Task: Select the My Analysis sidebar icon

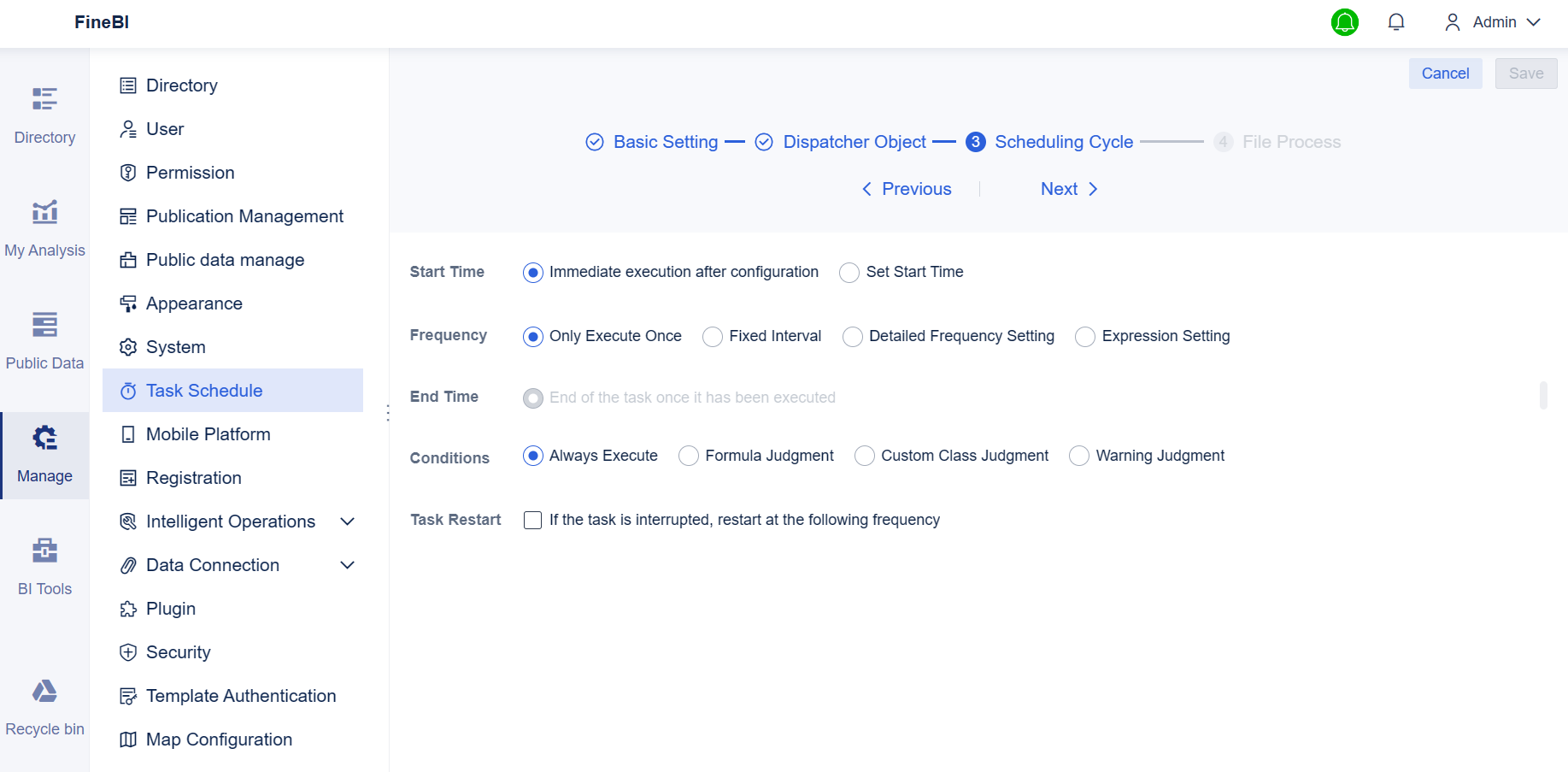Action: (44, 227)
